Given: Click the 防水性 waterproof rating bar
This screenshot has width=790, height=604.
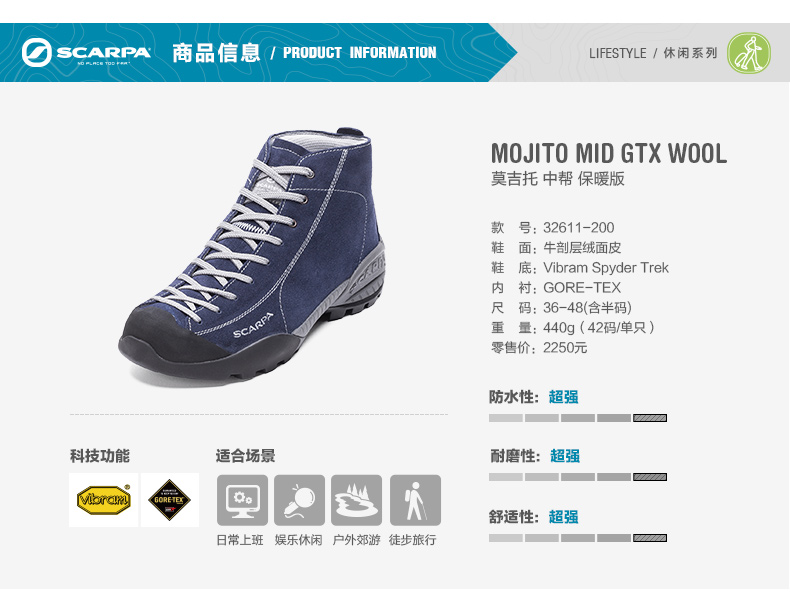Looking at the screenshot, I should [x=578, y=418].
